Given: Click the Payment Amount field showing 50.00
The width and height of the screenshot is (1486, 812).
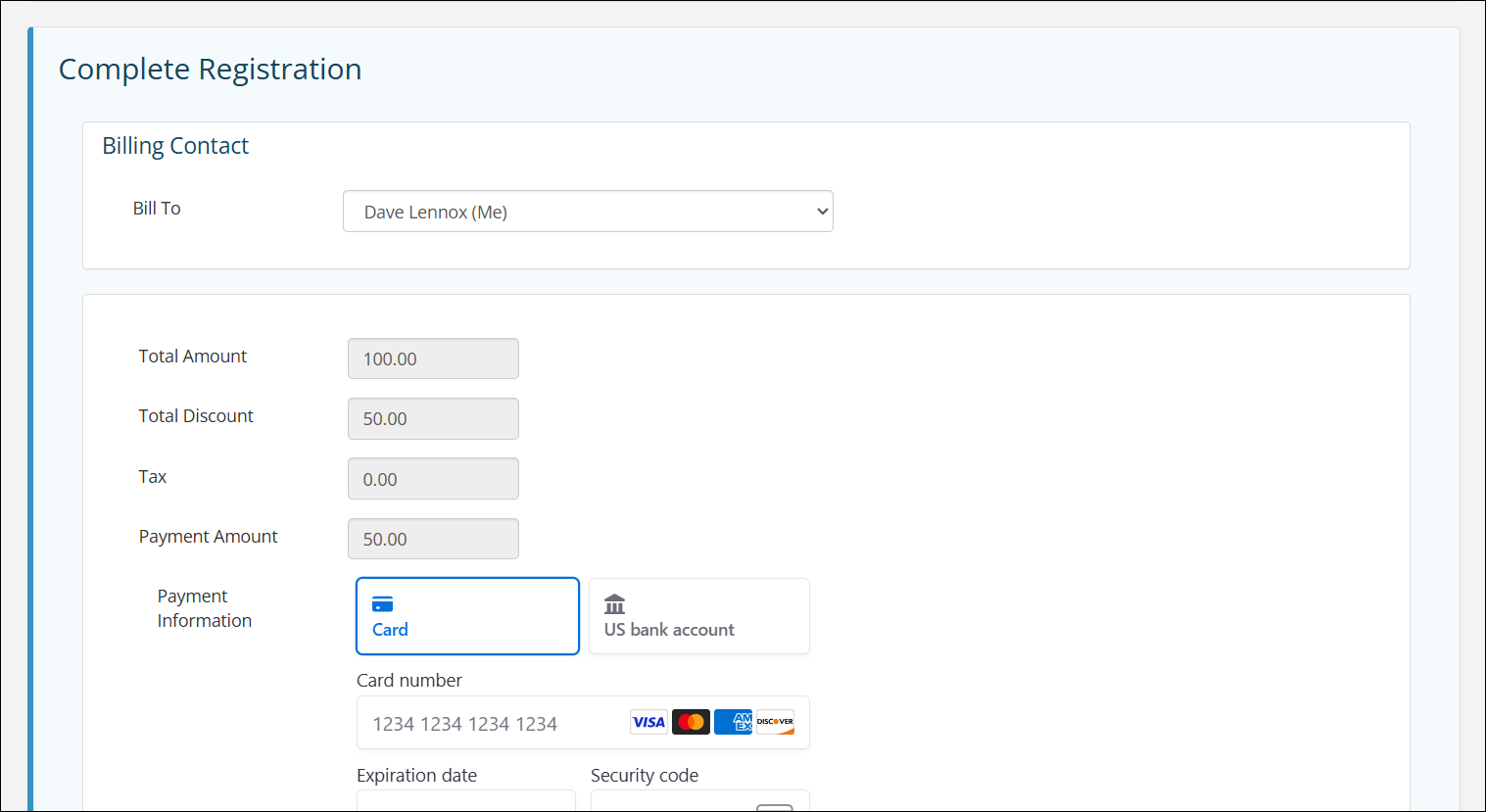Looking at the screenshot, I should (x=433, y=538).
